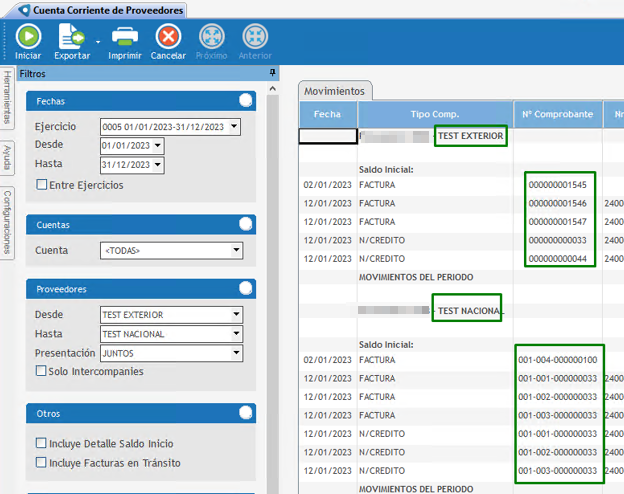This screenshot has width=624, height=494.
Task: Enable Entre Ejercicios checkbox
Action: [x=41, y=185]
